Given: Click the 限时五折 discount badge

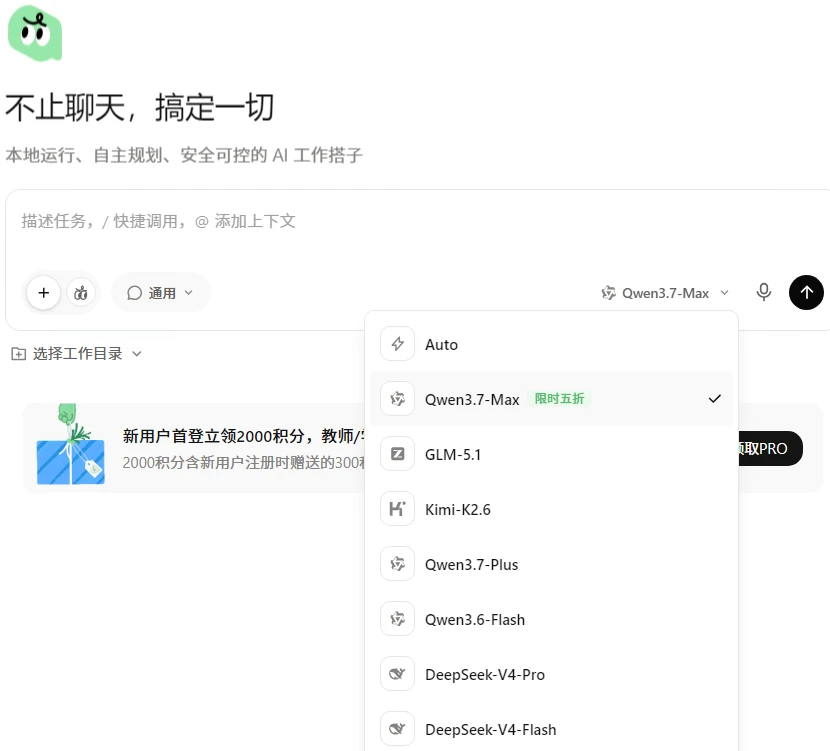Looking at the screenshot, I should point(560,399).
